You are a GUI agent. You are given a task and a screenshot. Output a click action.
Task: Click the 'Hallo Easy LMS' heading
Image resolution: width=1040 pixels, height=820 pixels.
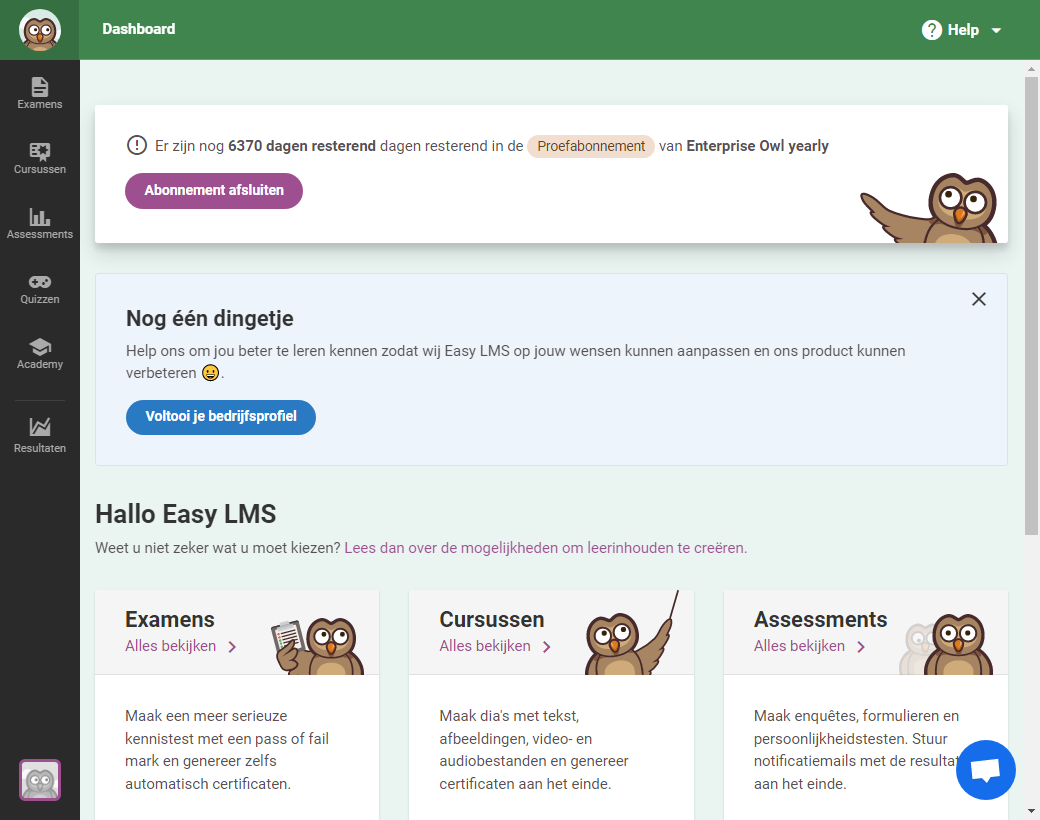coord(186,514)
